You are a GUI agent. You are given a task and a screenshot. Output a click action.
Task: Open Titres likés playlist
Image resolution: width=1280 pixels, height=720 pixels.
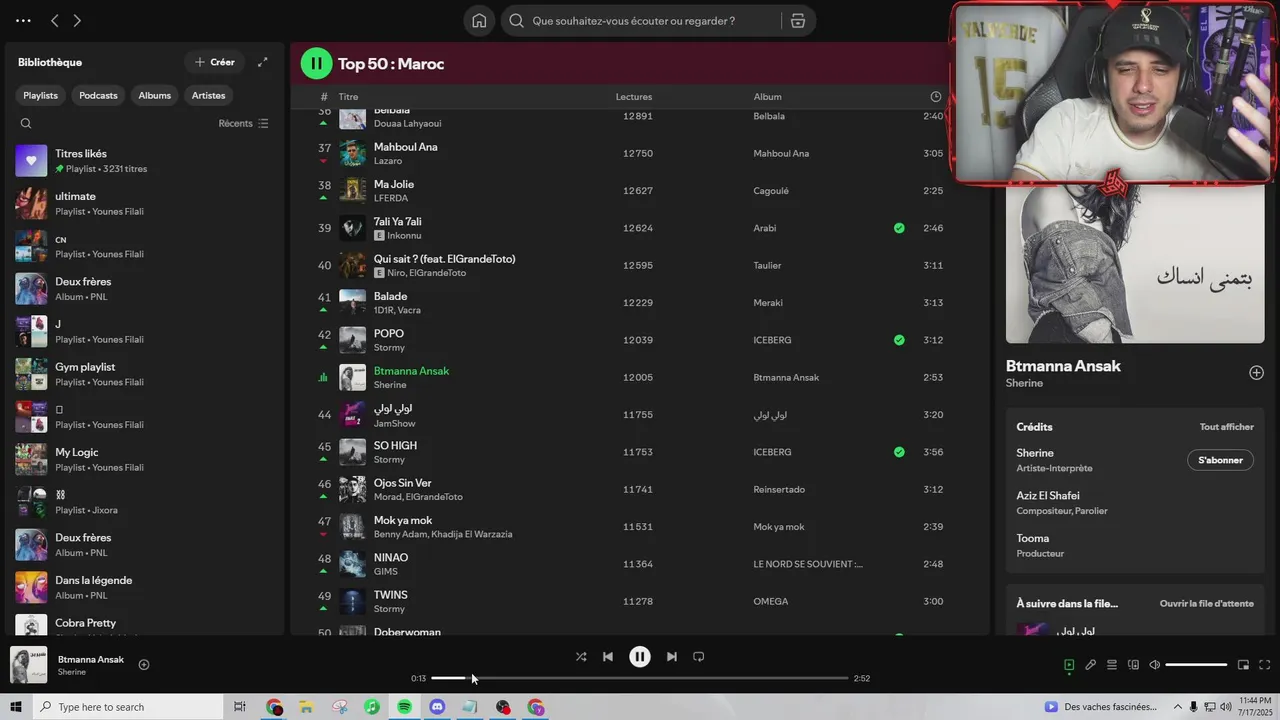click(145, 161)
